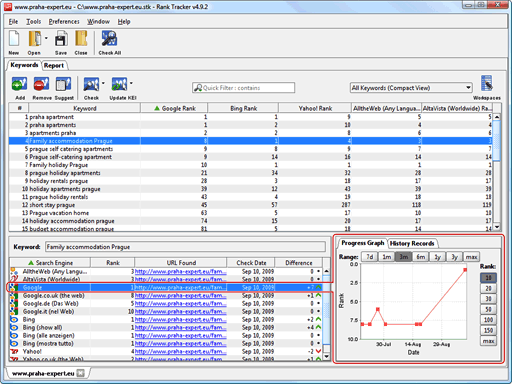Image resolution: width=512 pixels, height=384 pixels.
Task: Set graph range to 3y
Action: pos(454,257)
